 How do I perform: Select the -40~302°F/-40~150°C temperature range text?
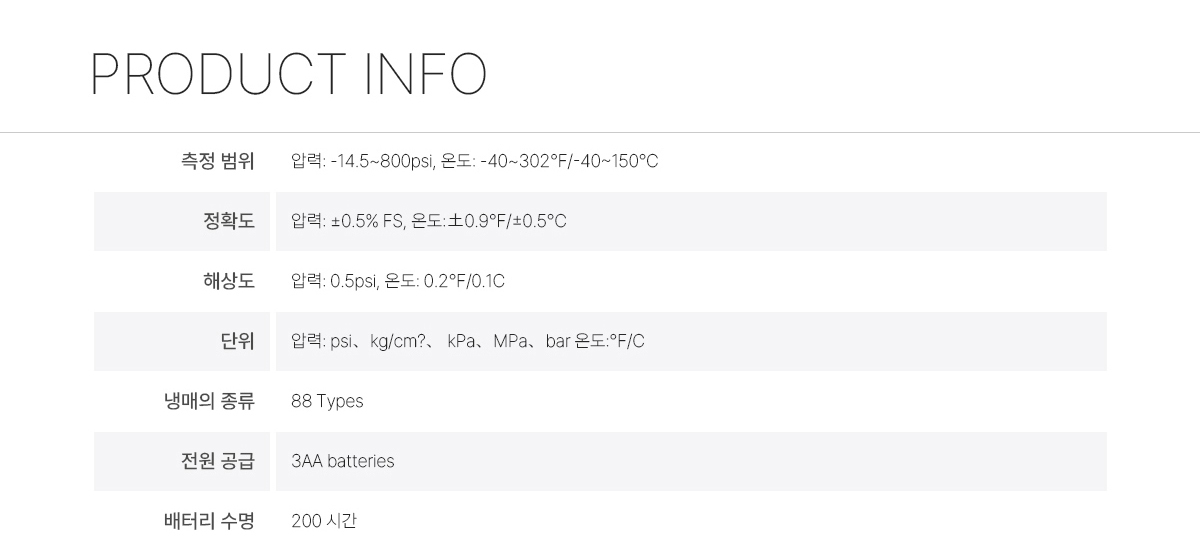(x=569, y=161)
